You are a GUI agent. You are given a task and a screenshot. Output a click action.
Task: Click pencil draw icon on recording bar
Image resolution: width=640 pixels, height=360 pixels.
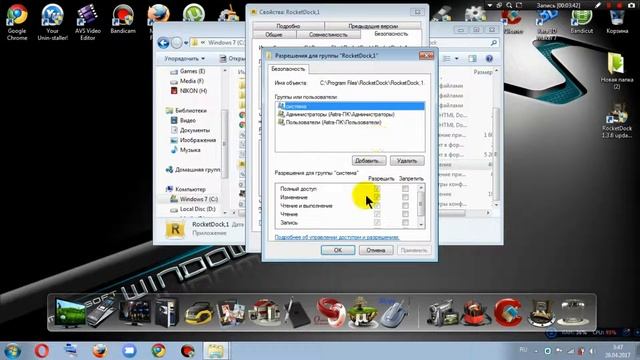pos(598,5)
